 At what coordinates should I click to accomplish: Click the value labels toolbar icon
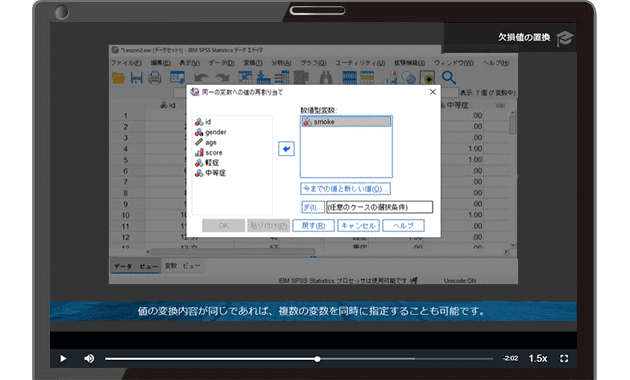[367, 78]
